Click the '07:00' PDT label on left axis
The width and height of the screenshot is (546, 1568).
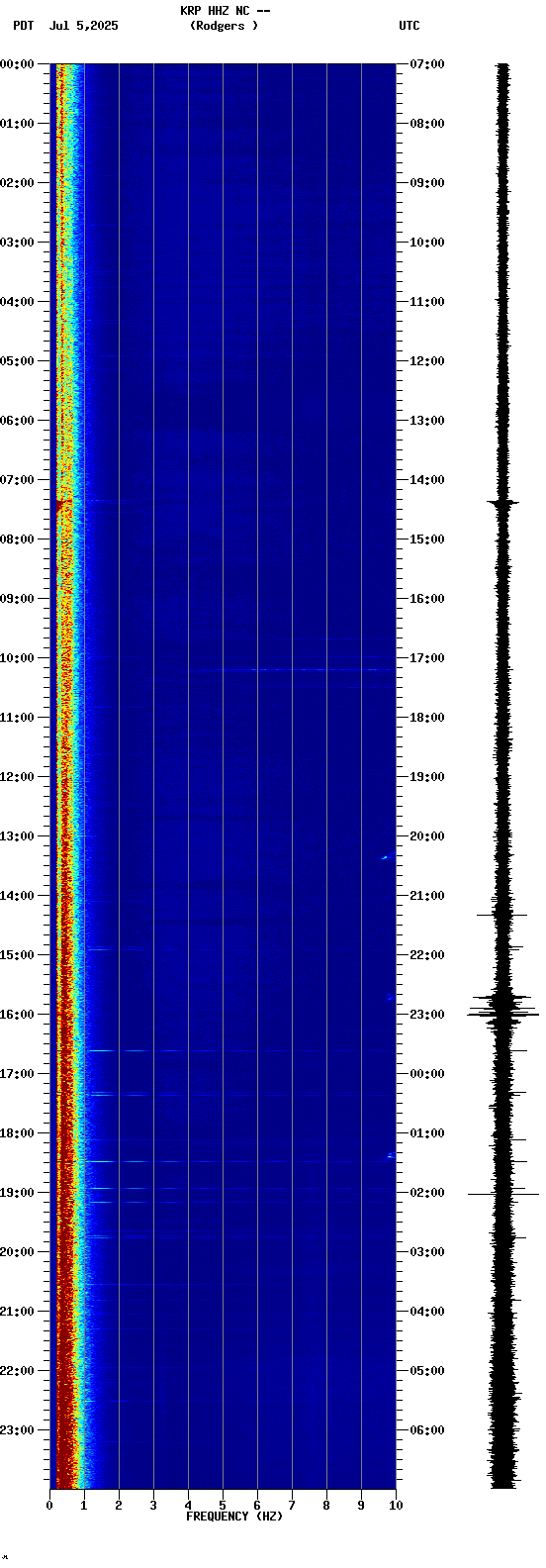(x=17, y=480)
